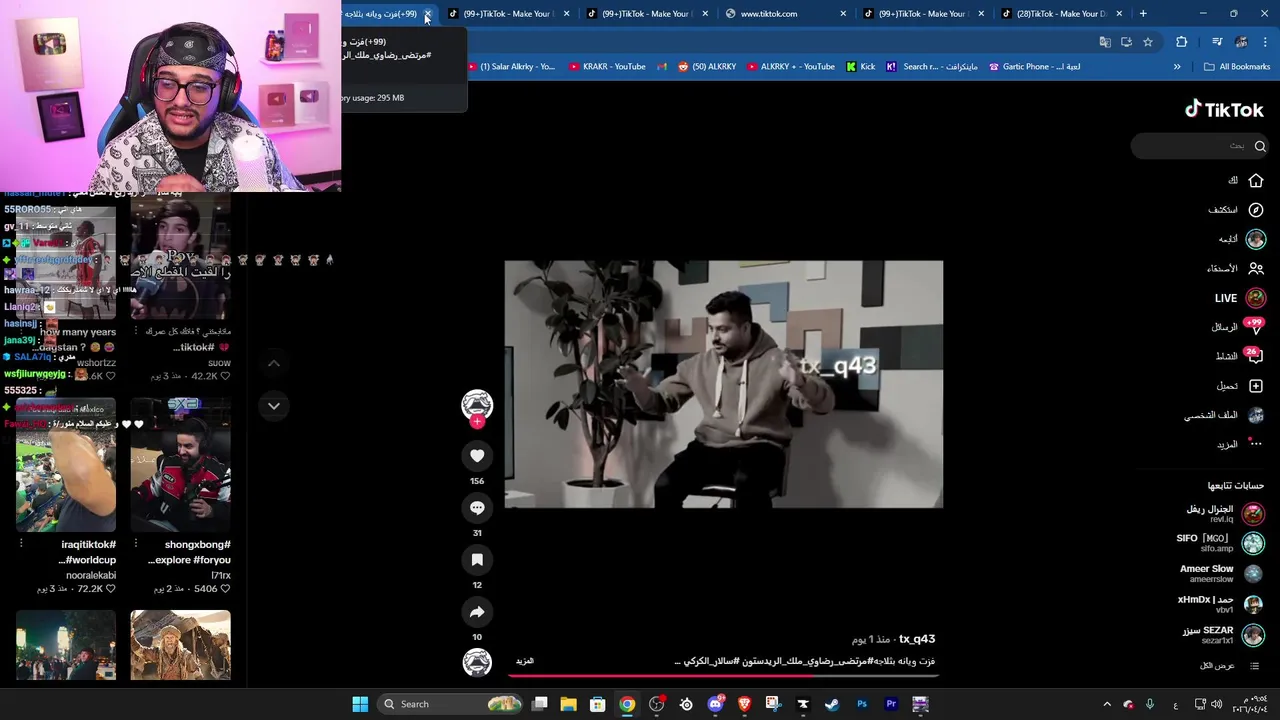Image resolution: width=1280 pixels, height=720 pixels.
Task: Go to next video with down chevron
Action: (x=274, y=406)
